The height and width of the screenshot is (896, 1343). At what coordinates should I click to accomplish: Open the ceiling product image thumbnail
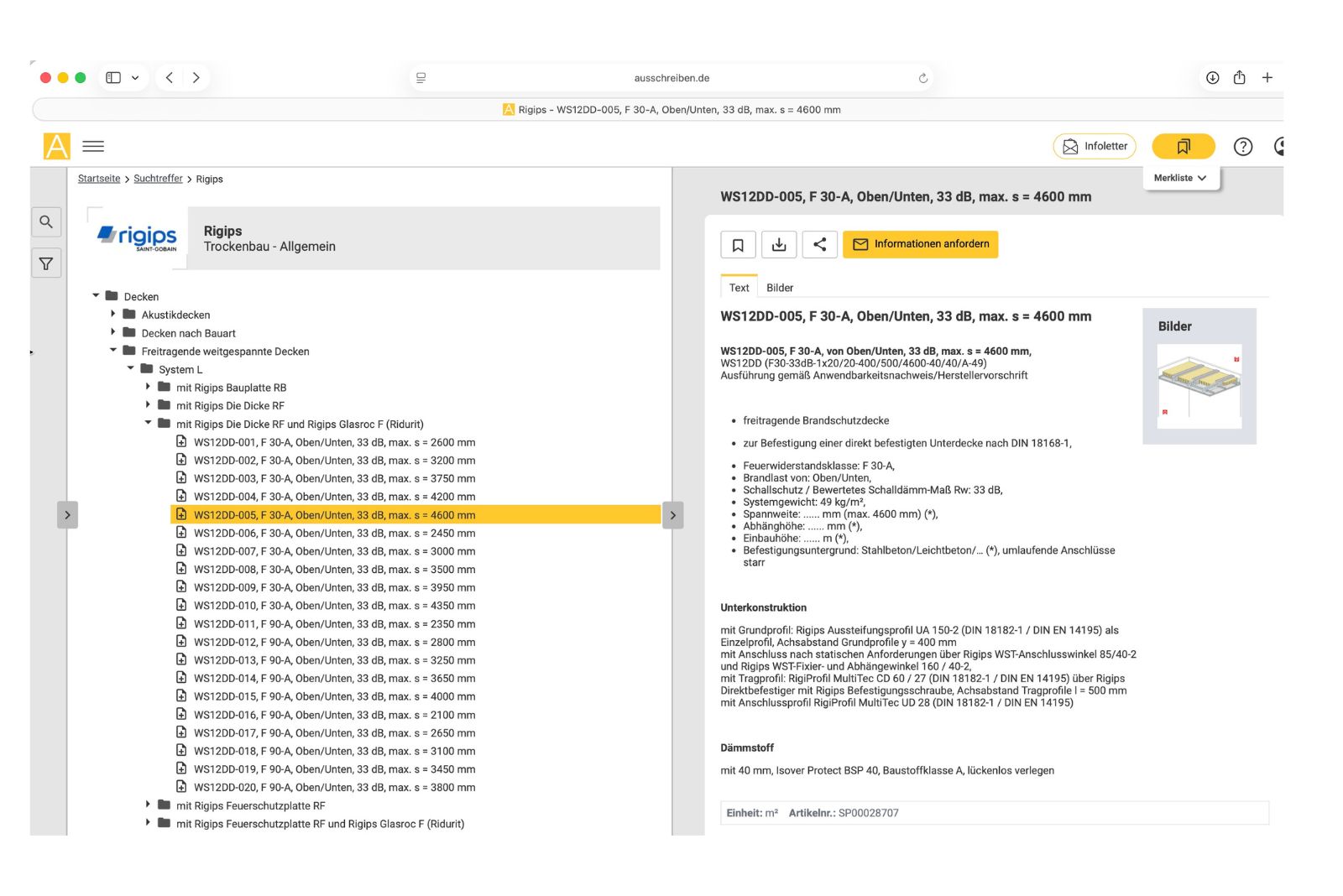point(1199,386)
